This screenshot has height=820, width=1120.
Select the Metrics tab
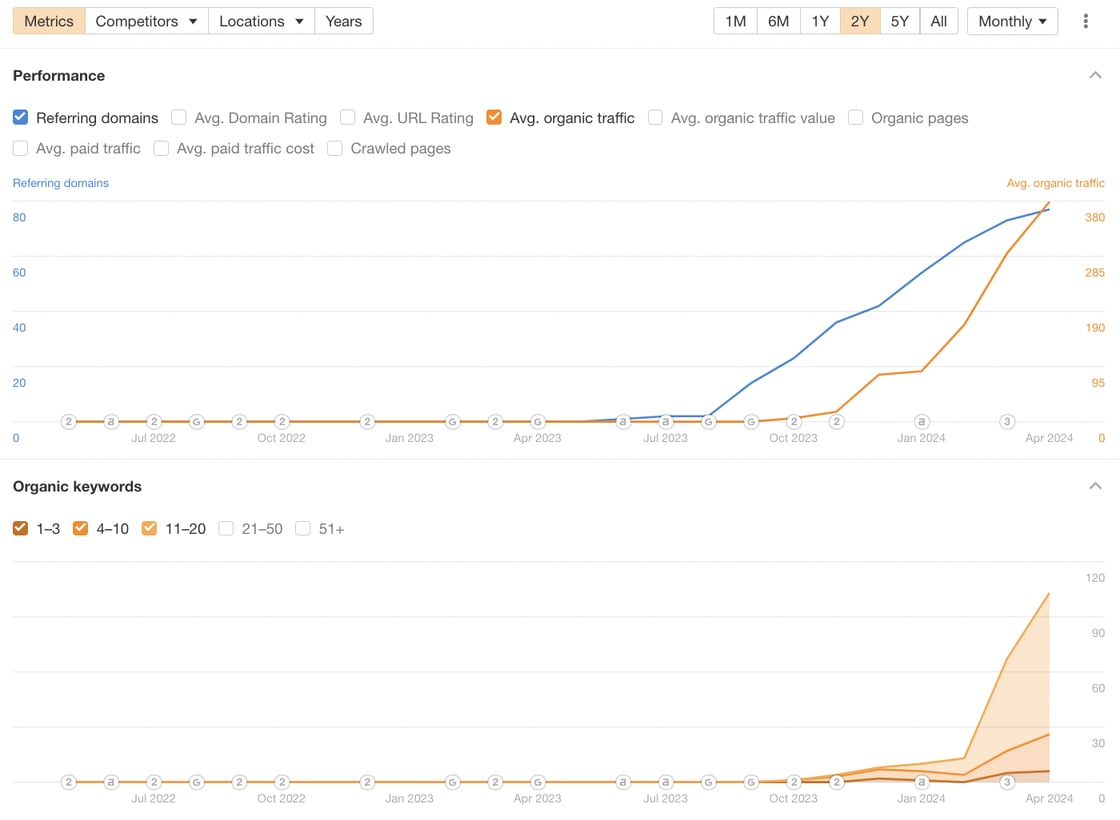click(x=48, y=21)
